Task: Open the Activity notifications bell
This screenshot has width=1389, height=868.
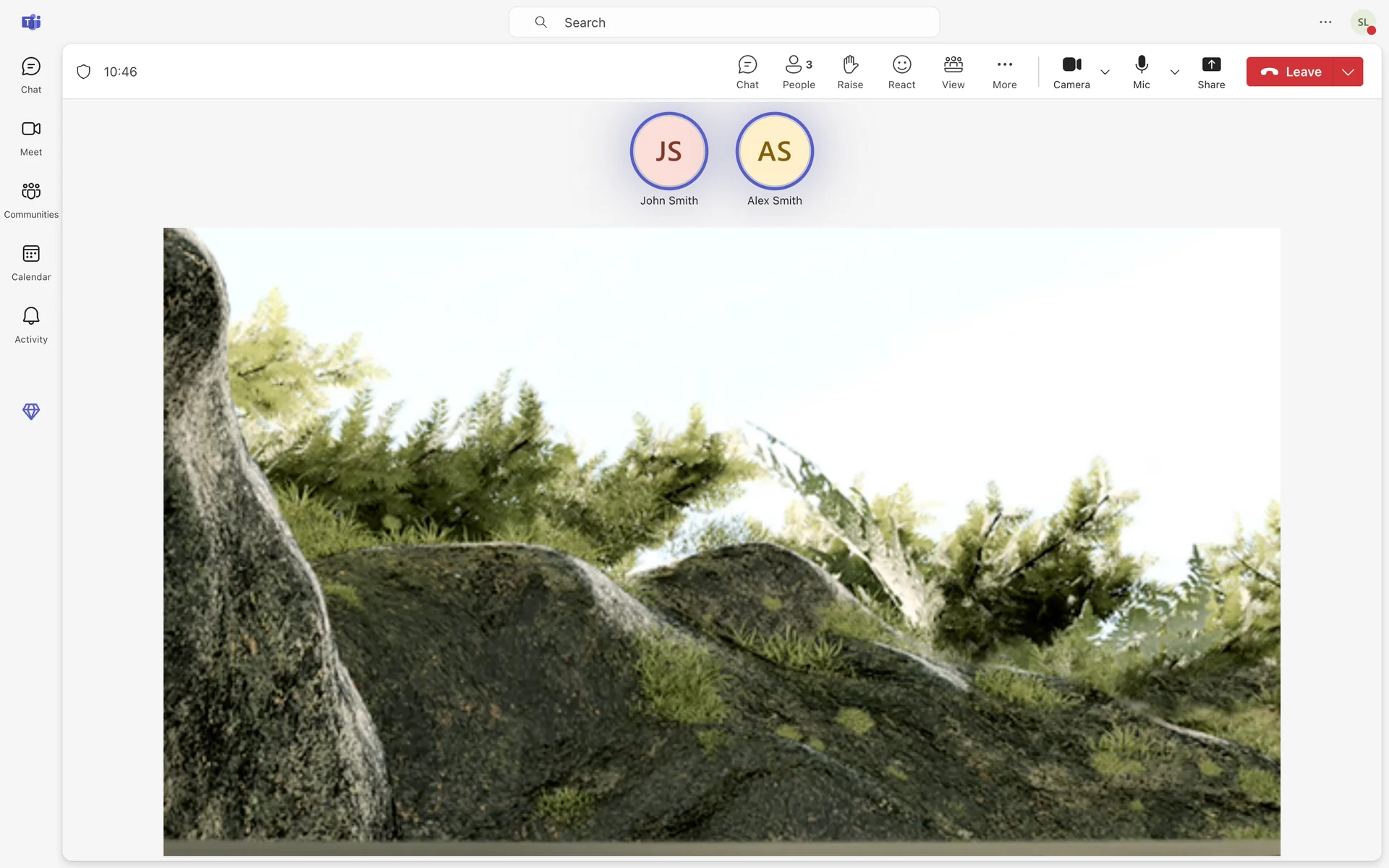Action: tap(31, 325)
